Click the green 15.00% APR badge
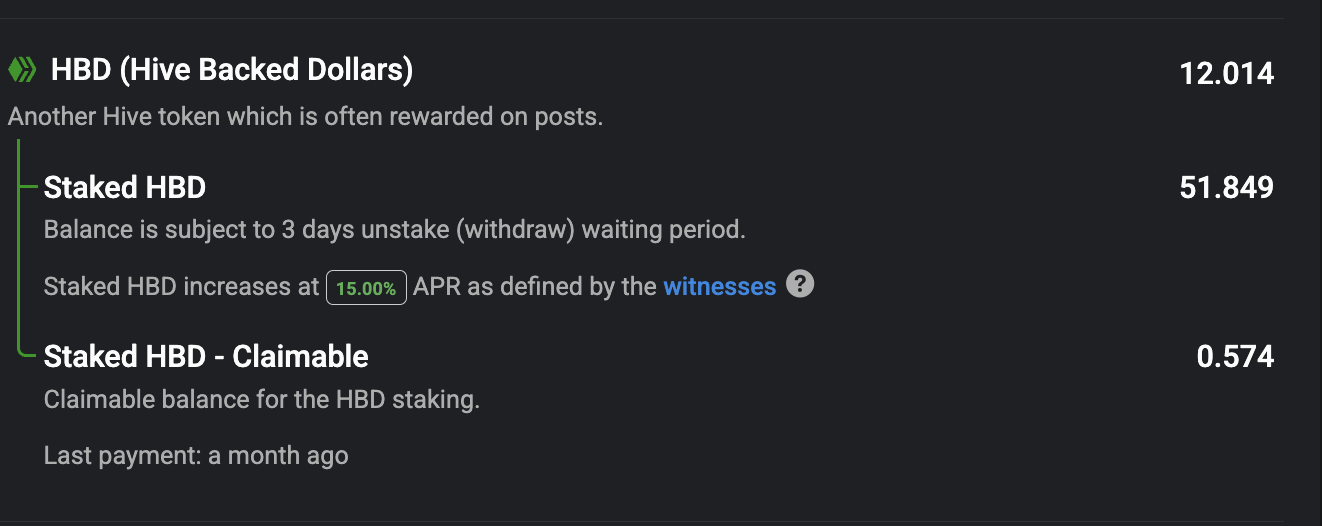1322x526 pixels. [x=366, y=288]
